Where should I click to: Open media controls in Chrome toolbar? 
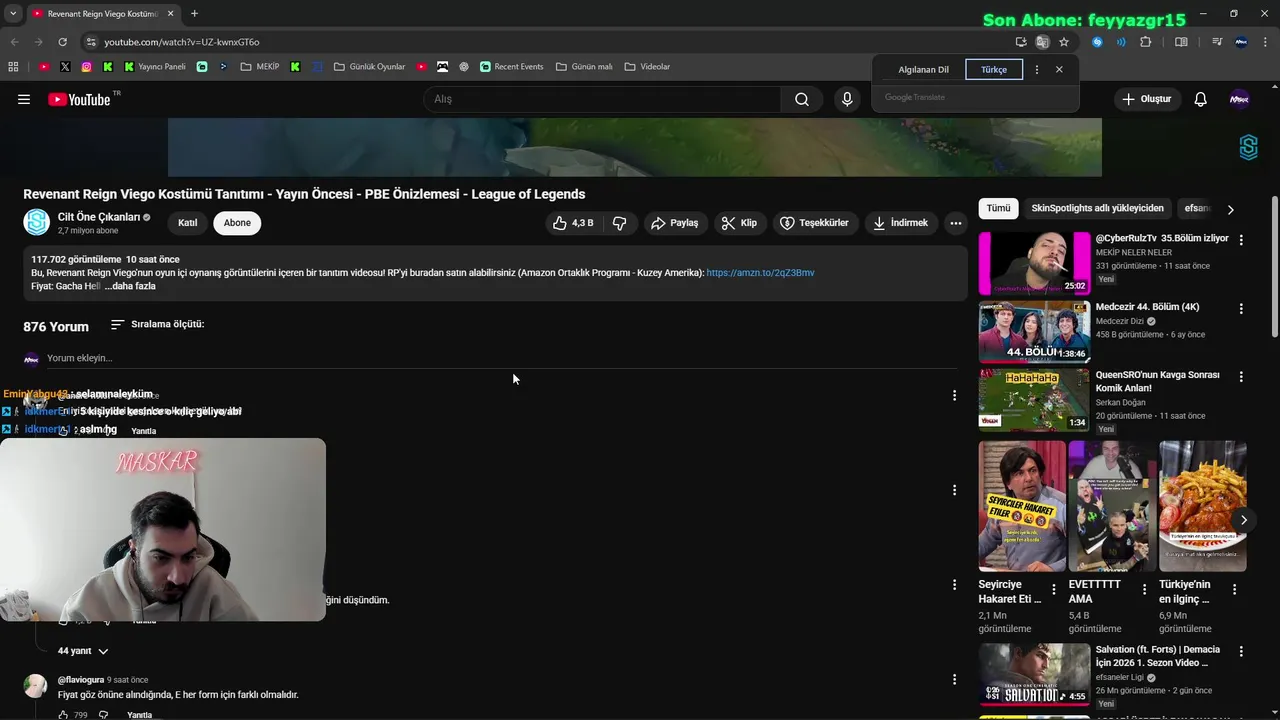pyautogui.click(x=1217, y=42)
